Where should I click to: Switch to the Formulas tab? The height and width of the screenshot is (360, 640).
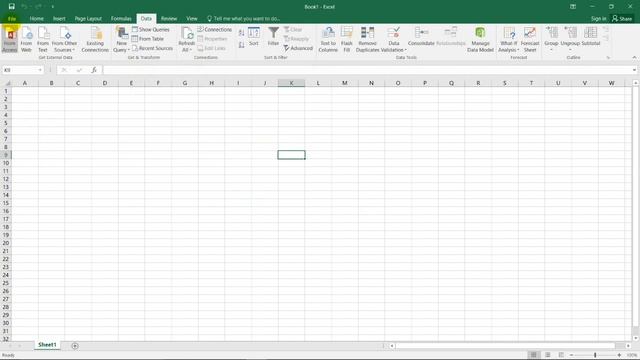coord(121,19)
